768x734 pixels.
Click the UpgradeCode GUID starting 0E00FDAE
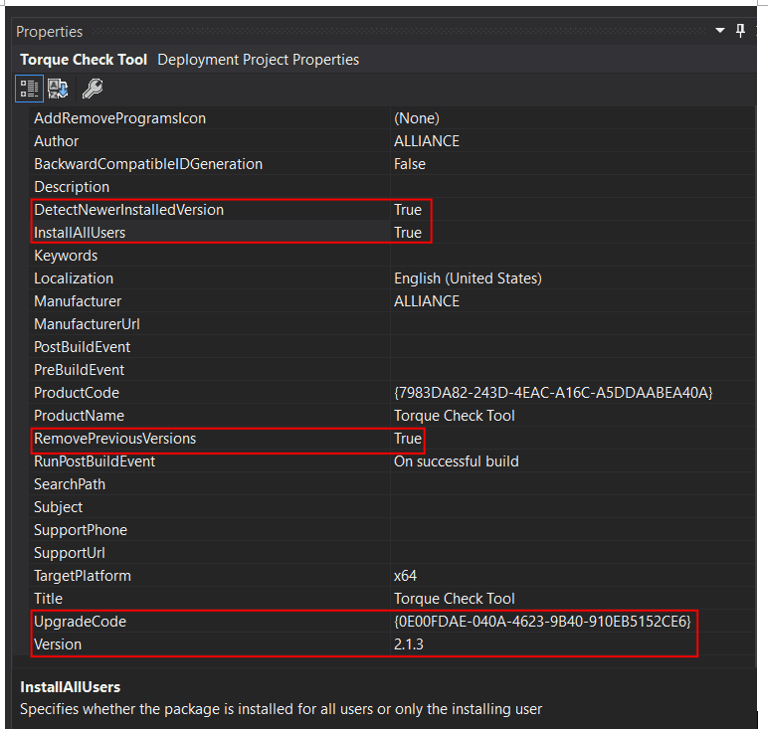543,622
